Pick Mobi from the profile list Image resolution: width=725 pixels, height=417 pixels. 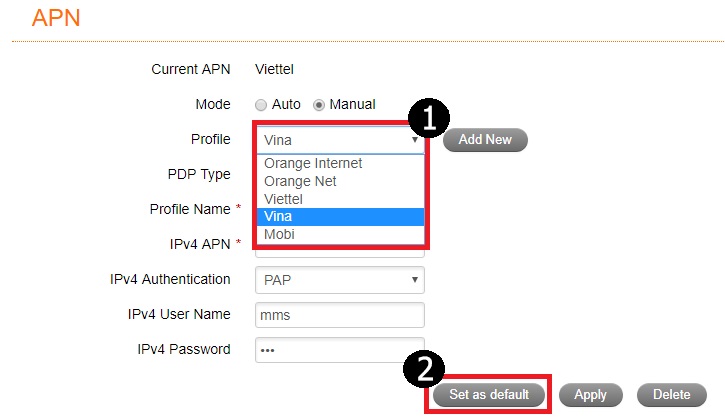279,234
